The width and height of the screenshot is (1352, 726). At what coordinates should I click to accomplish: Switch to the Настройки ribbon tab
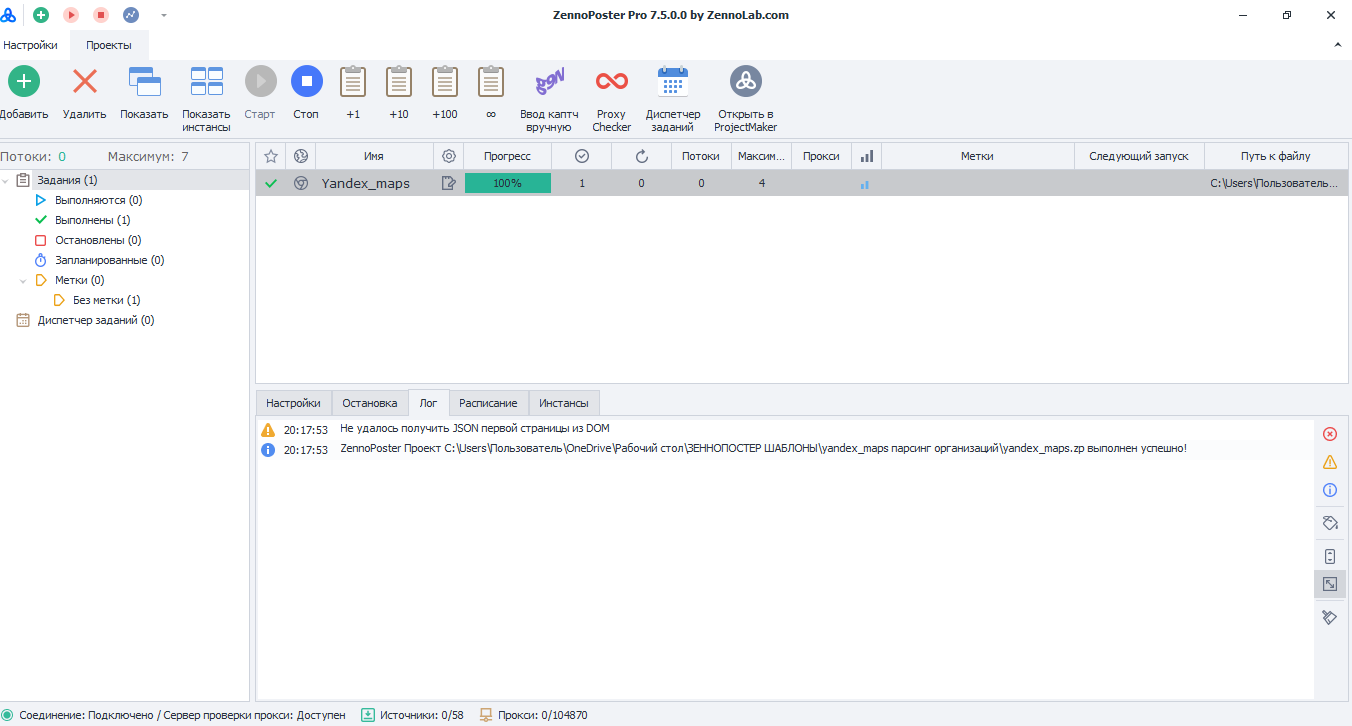(30, 45)
